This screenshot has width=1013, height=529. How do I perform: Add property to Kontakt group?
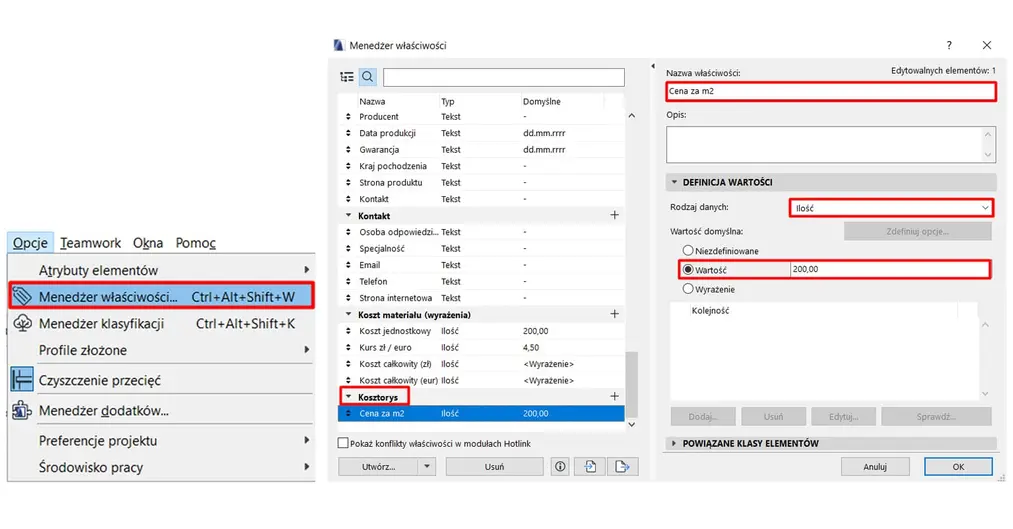(x=614, y=215)
